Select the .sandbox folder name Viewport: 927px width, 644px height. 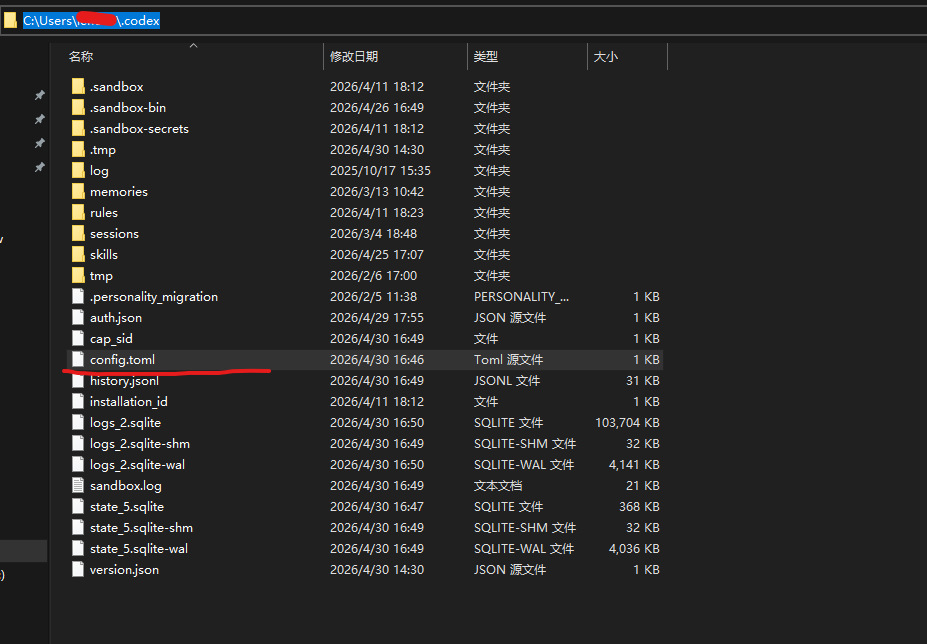116,86
